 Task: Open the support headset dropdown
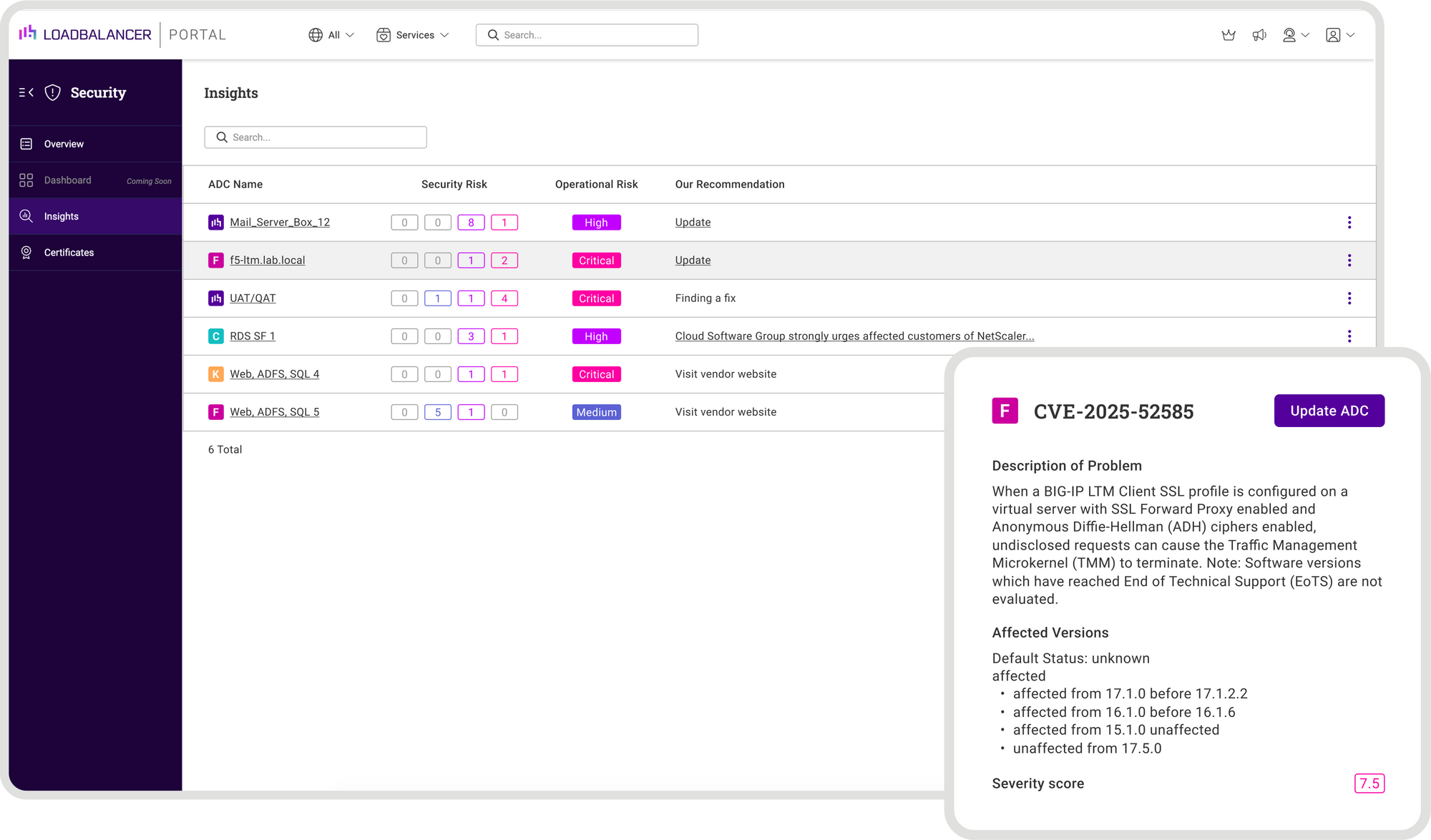coord(1296,35)
